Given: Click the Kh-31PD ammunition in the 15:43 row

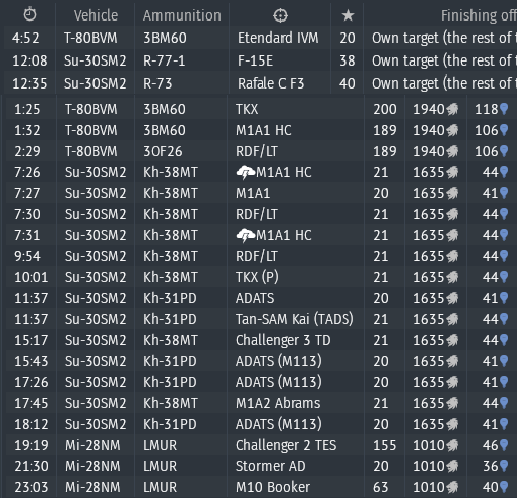Looking at the screenshot, I should tap(170, 361).
